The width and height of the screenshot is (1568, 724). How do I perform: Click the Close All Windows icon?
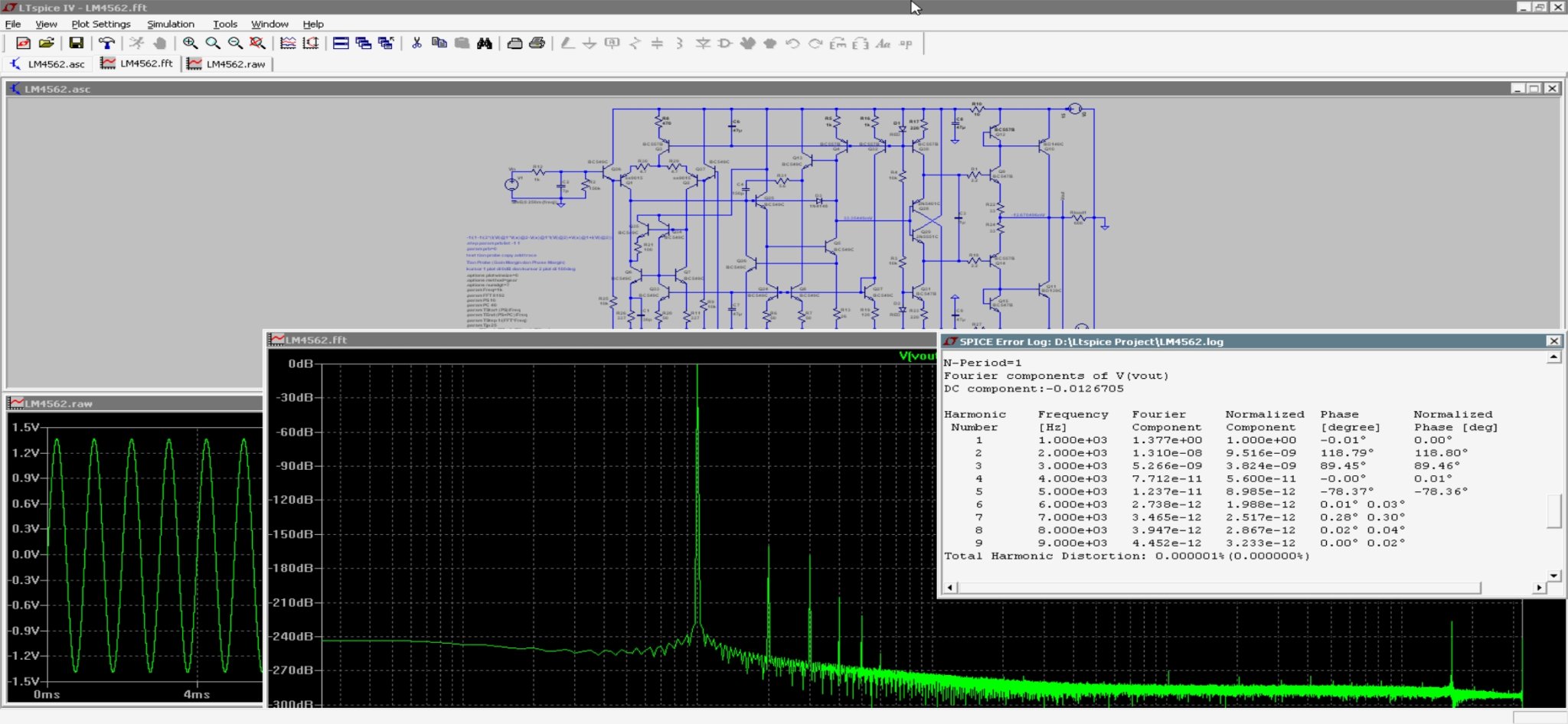point(386,44)
